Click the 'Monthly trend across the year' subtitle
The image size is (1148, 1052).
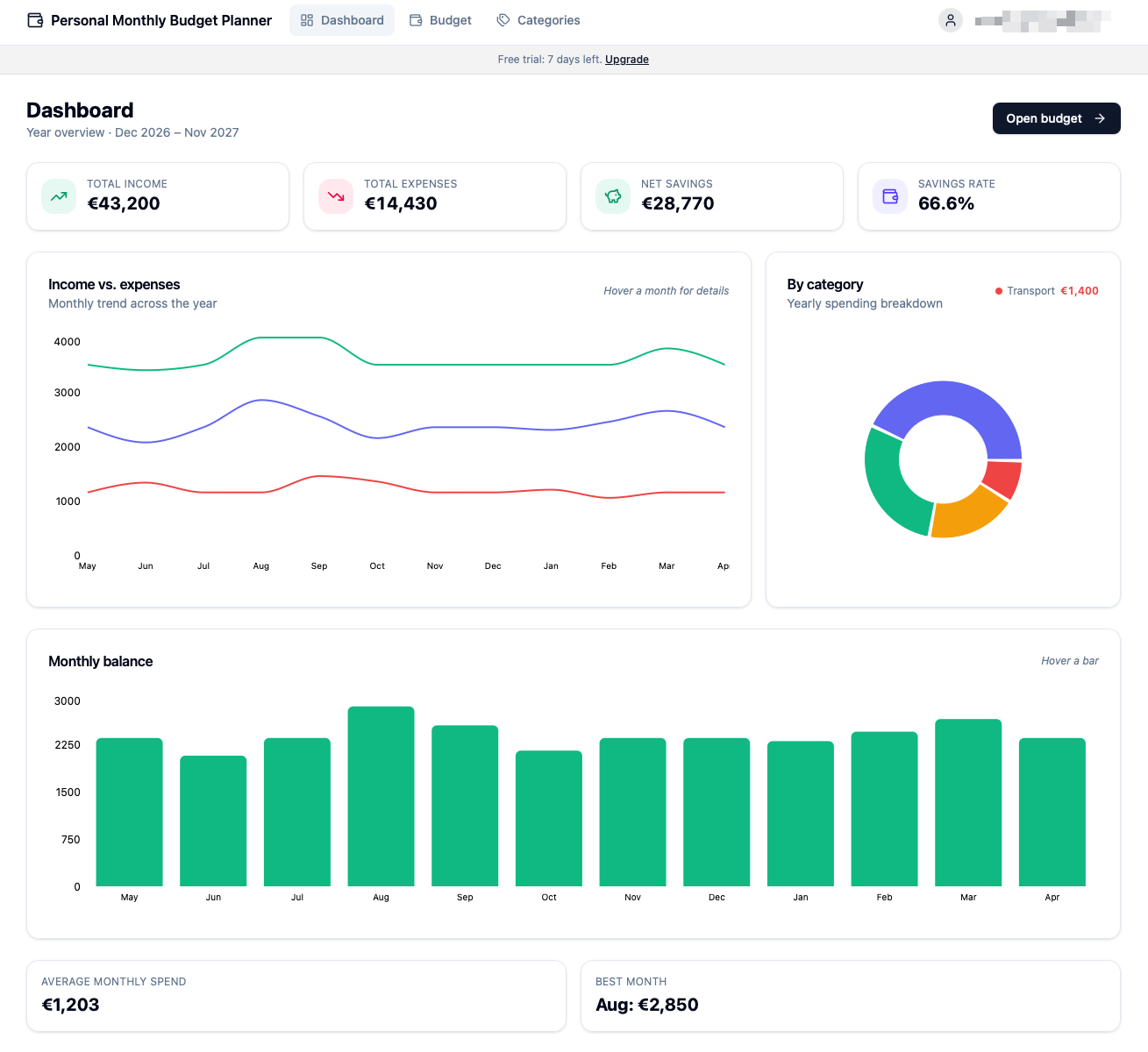click(x=132, y=303)
